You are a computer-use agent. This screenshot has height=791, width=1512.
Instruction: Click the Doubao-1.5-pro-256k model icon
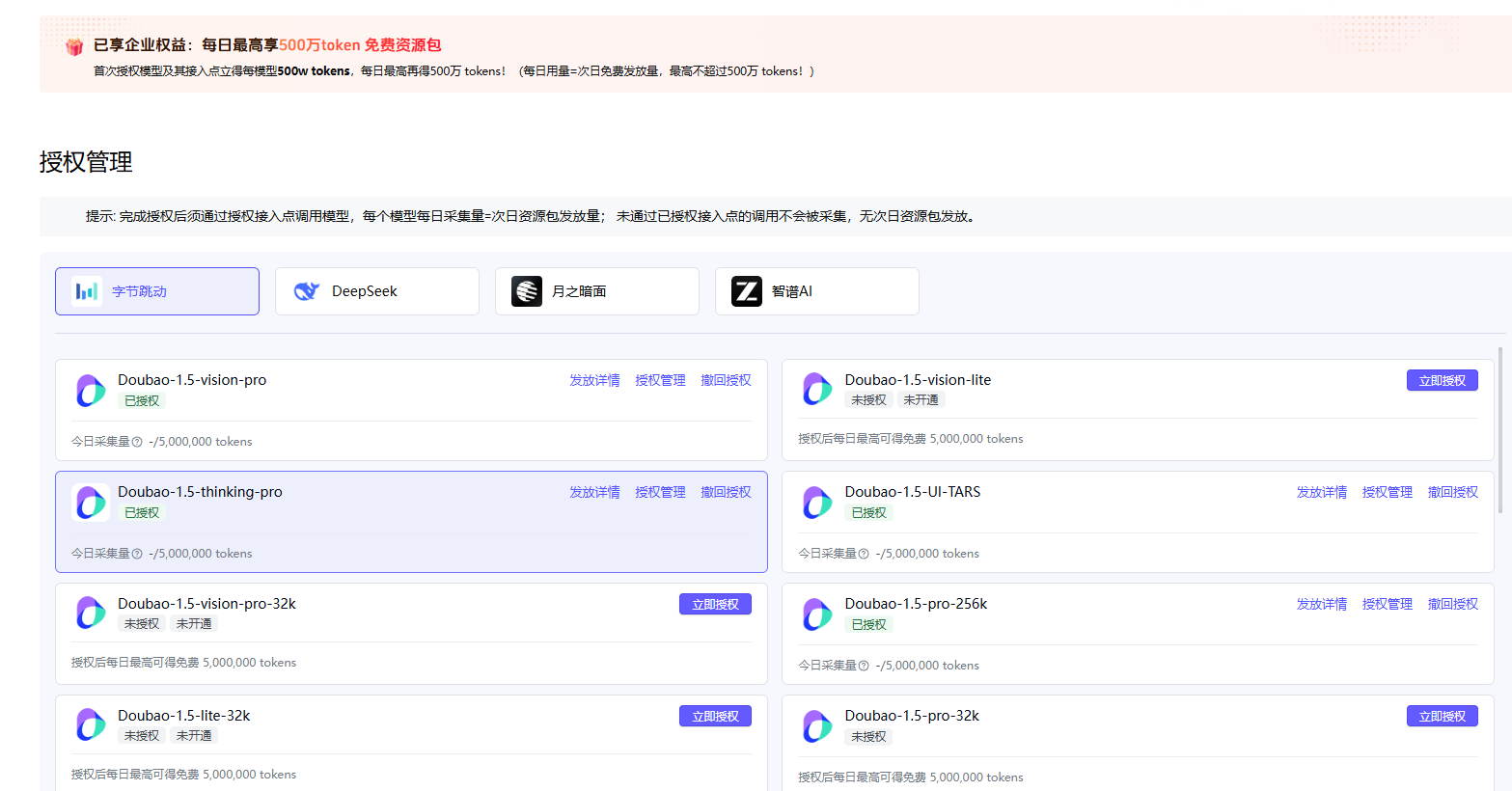point(817,614)
